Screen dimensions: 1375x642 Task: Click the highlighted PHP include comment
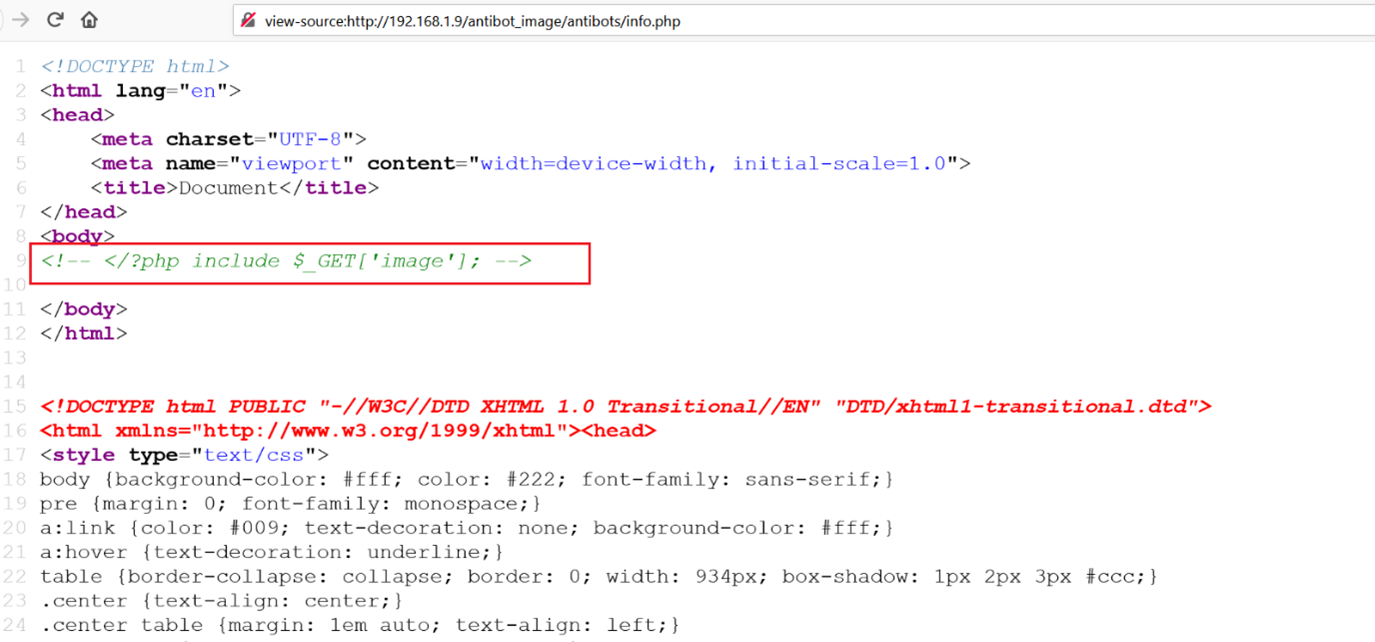(286, 261)
